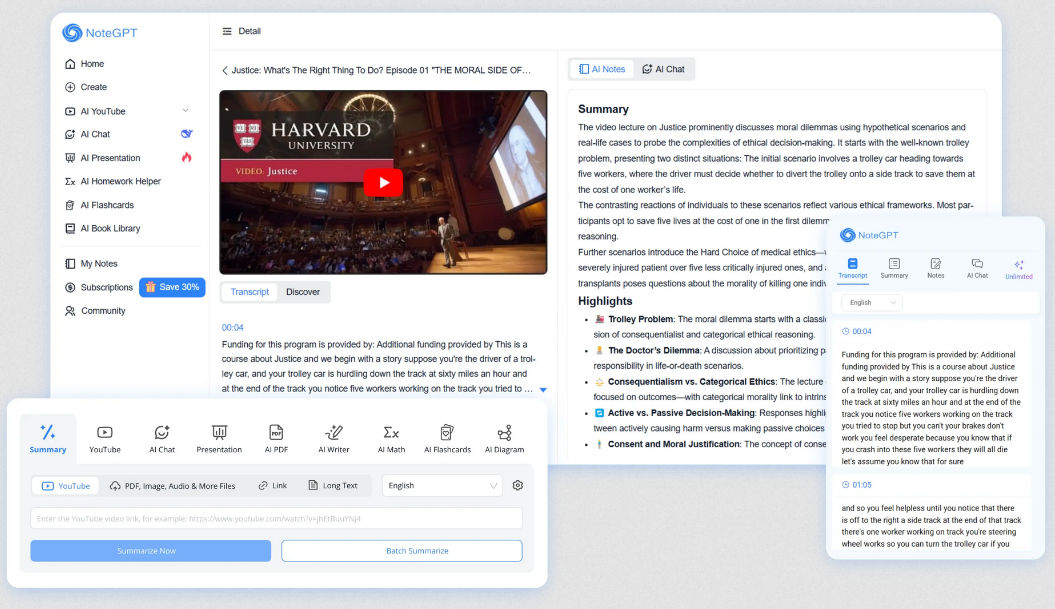The height and width of the screenshot is (609, 1055).
Task: Open Unlimited tab in extension panel
Action: pyautogui.click(x=1019, y=268)
